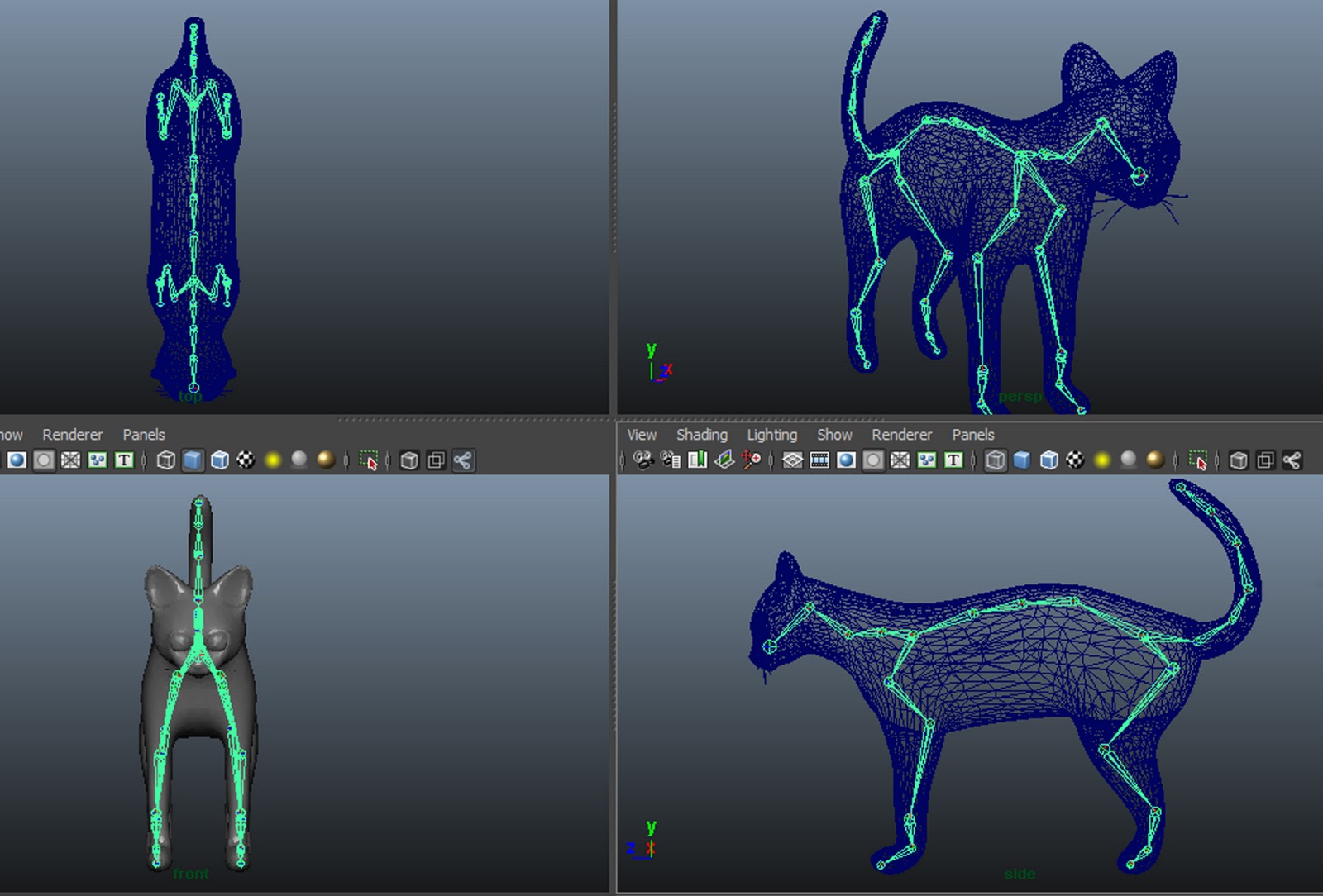
Task: Click the textured display checker icon
Action: click(x=1077, y=460)
